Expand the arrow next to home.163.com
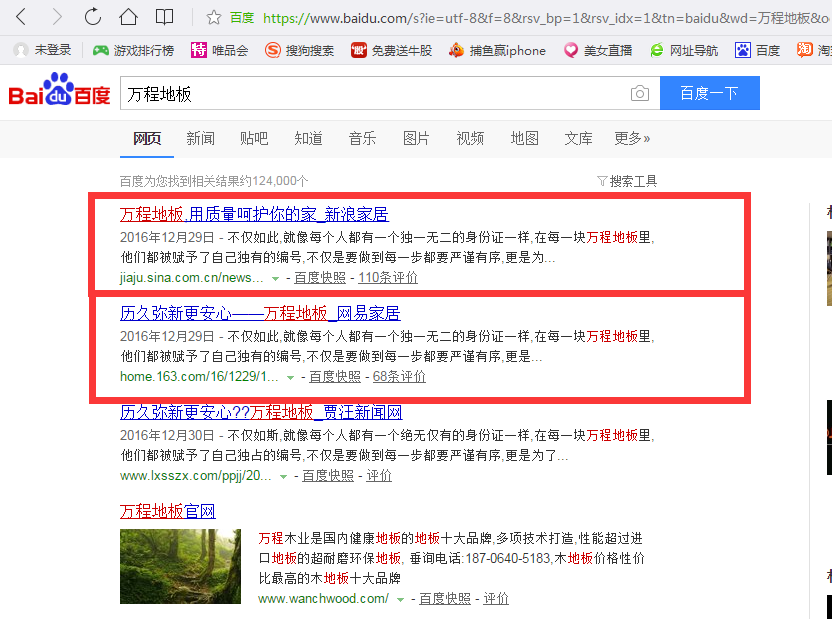 point(290,378)
